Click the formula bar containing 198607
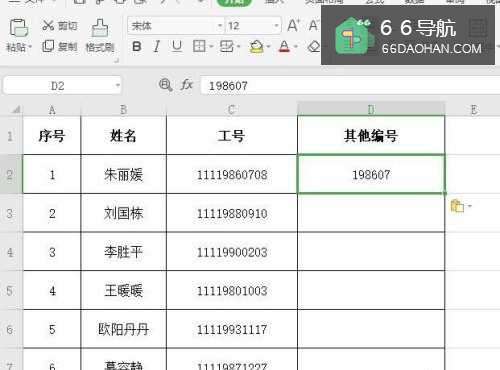This screenshot has height=370, width=500. pos(350,86)
